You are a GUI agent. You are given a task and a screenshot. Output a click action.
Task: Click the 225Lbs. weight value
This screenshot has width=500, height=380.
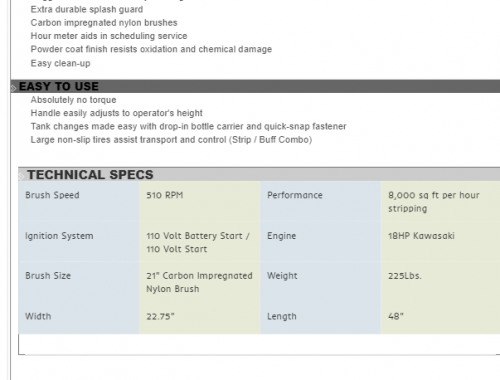(405, 276)
